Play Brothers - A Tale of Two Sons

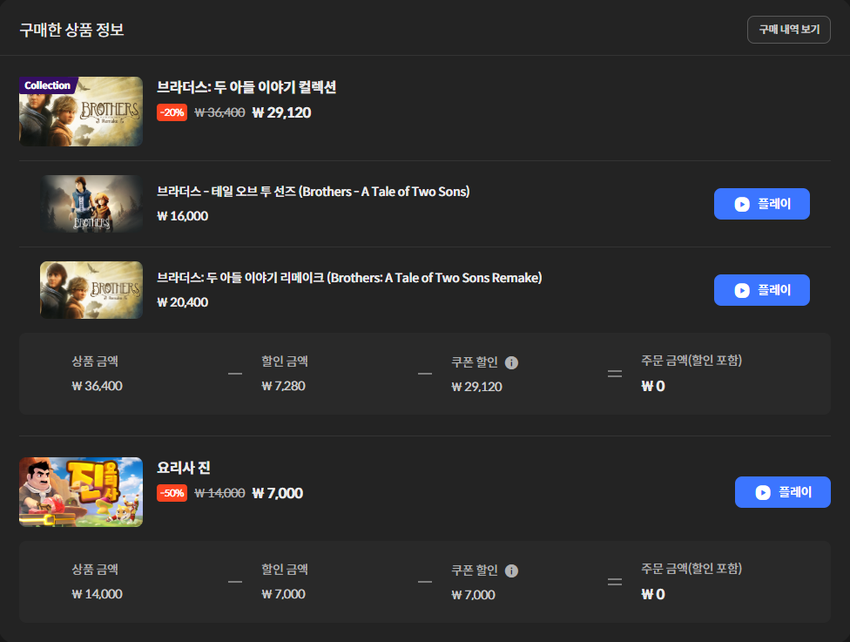(762, 204)
